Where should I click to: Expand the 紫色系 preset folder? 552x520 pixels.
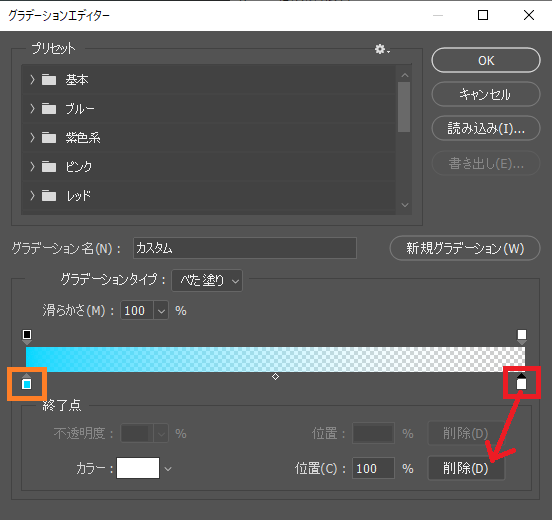pyautogui.click(x=32, y=138)
